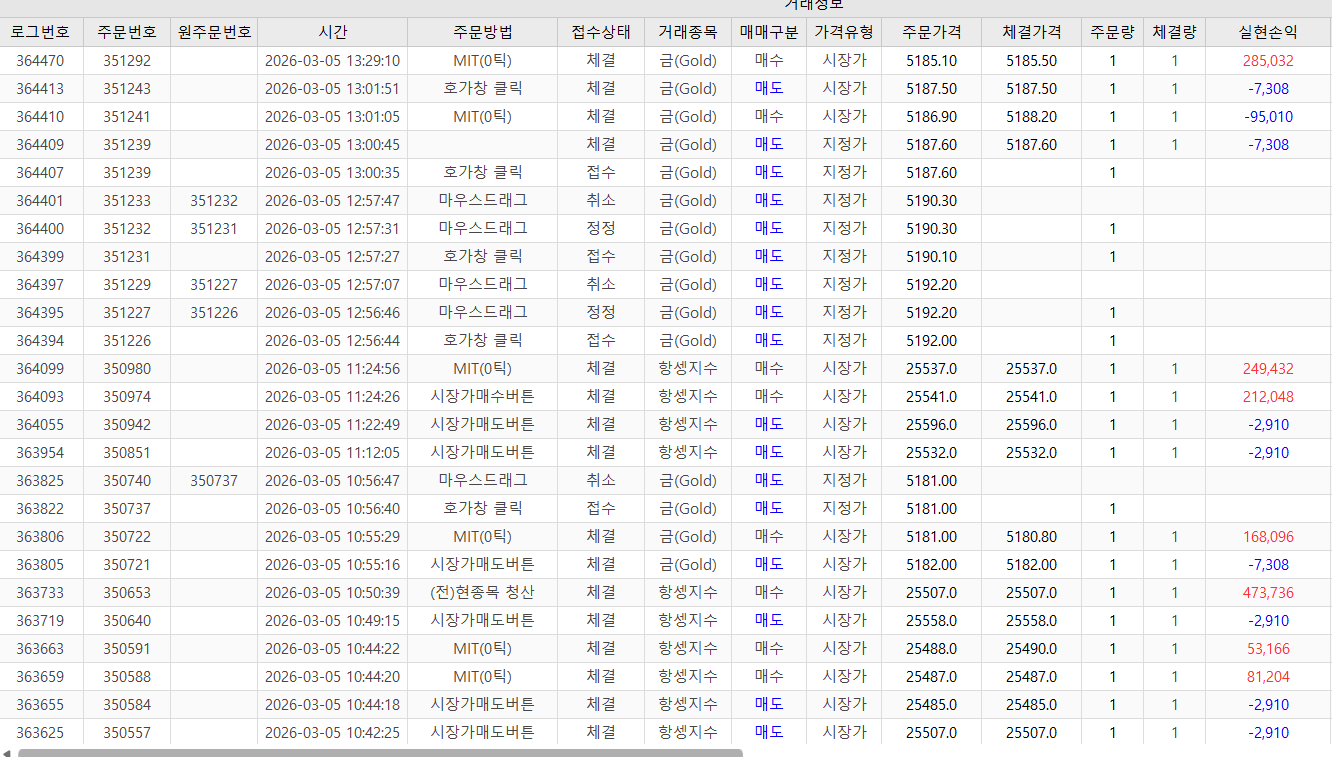The image size is (1332, 757).
Task: Click order number 351229
Action: click(x=126, y=284)
